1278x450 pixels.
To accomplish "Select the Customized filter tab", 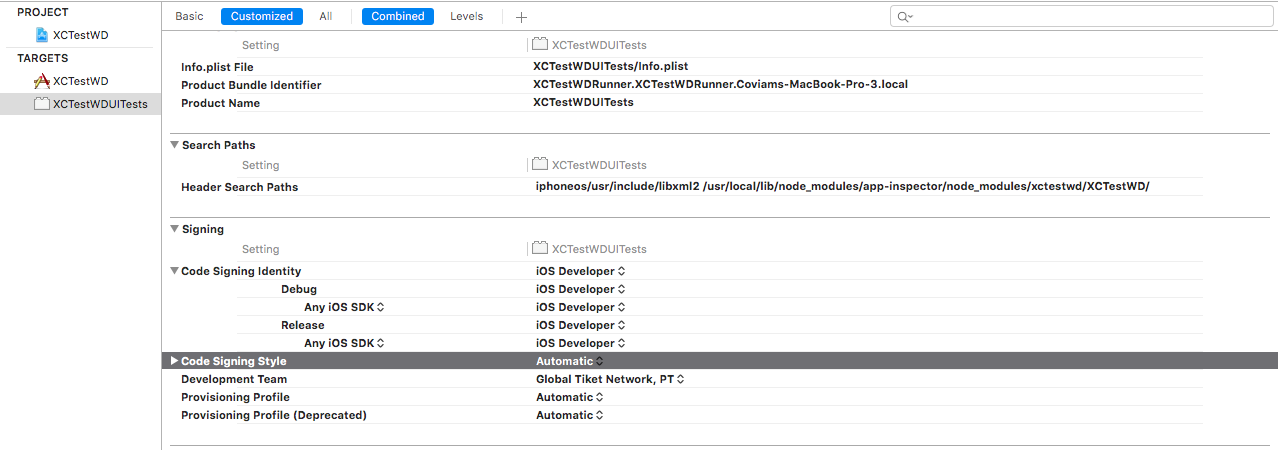I will pyautogui.click(x=262, y=16).
